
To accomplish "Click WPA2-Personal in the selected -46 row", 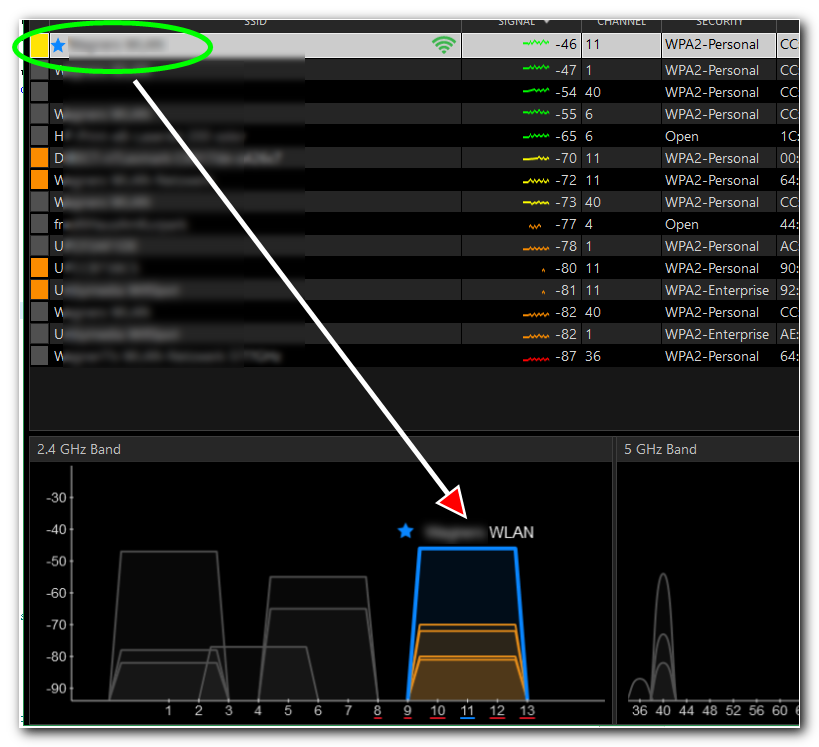I will point(711,44).
